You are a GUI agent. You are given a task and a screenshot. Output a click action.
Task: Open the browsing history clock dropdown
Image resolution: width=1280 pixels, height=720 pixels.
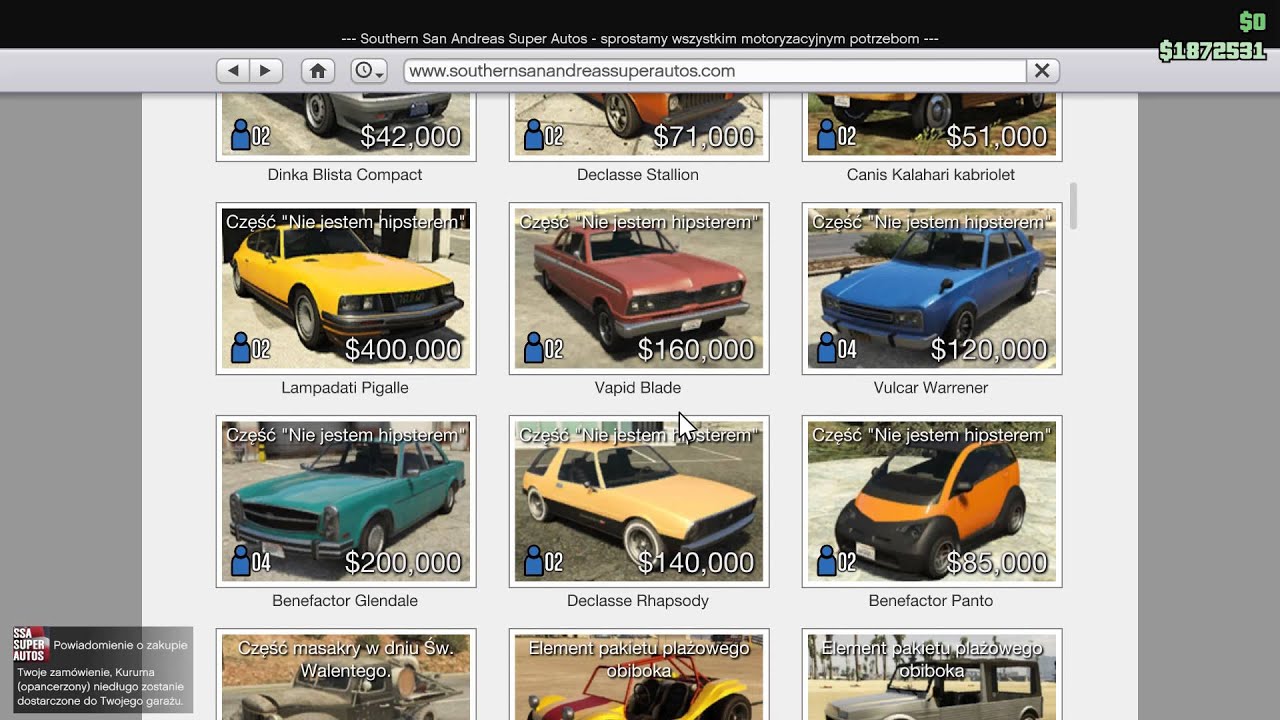coord(369,71)
